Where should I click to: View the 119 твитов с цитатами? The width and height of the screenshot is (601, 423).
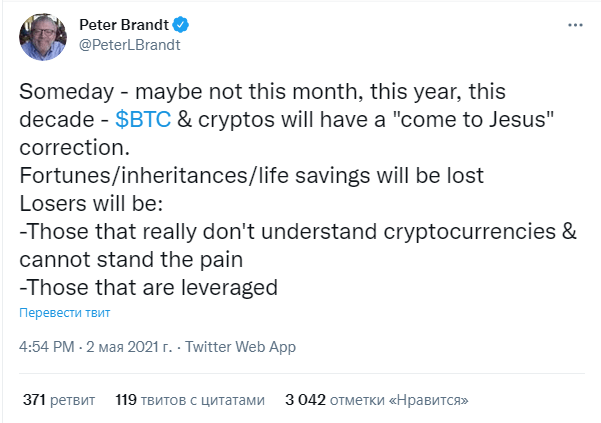coord(190,400)
